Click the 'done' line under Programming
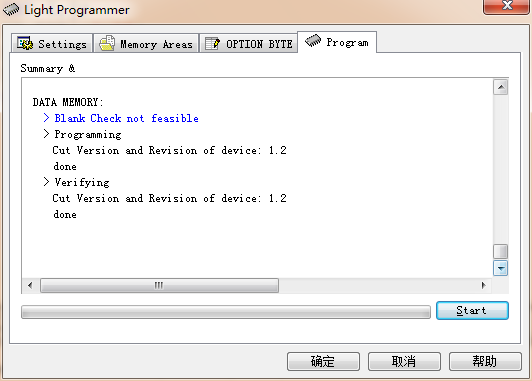This screenshot has width=532, height=381. tap(65, 166)
